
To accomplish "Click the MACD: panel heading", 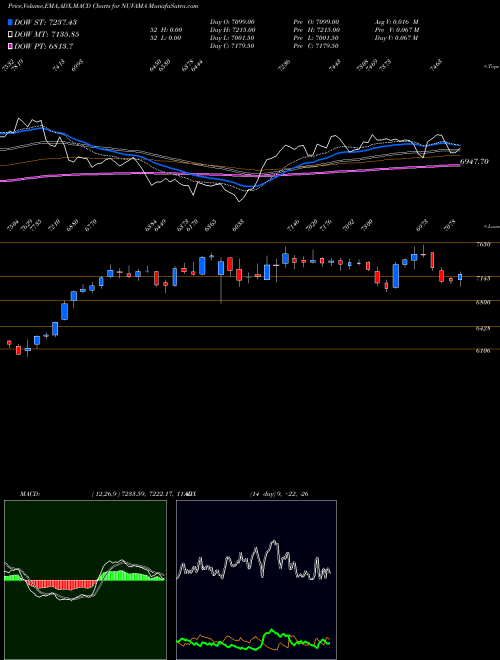I will 29,494.
